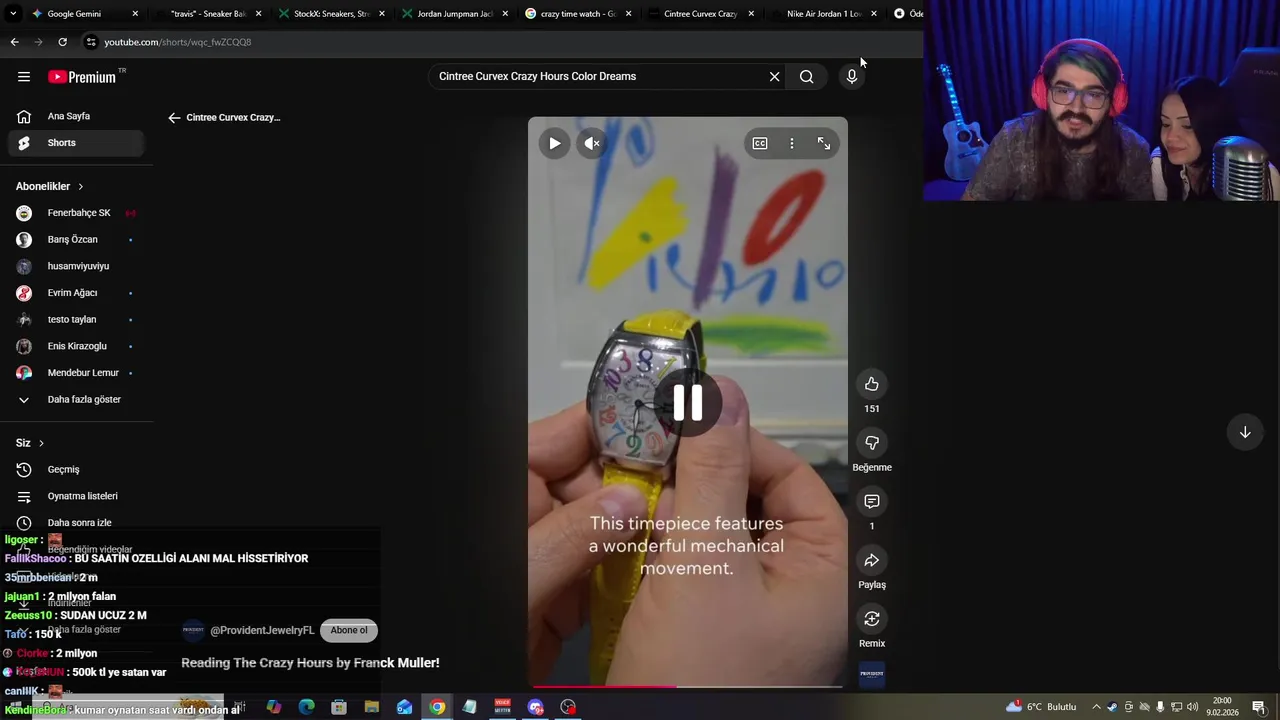Open the @ProvidentJewelryFL channel link

[262, 630]
